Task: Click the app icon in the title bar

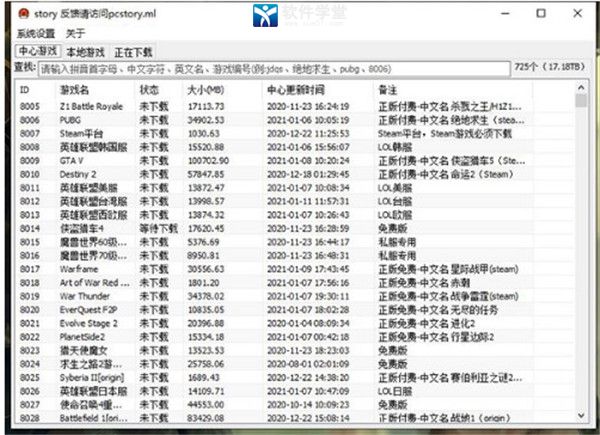Action: pyautogui.click(x=24, y=14)
